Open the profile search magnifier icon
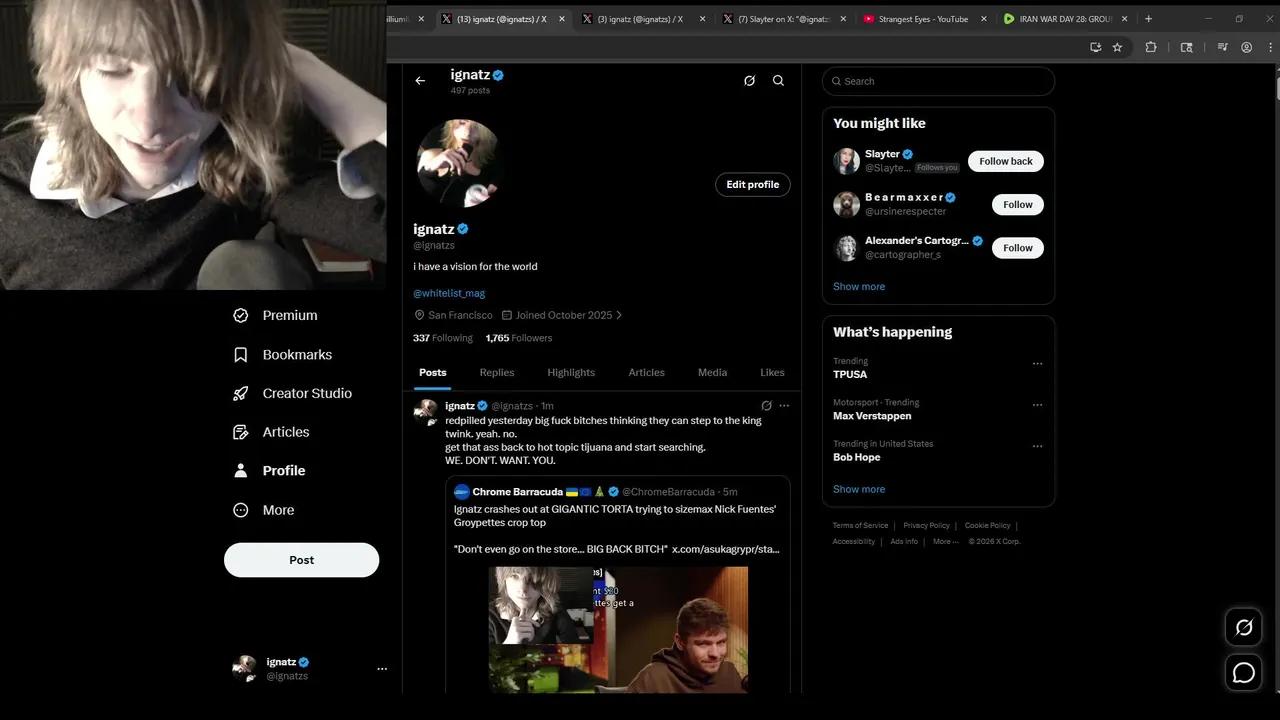 tap(778, 81)
